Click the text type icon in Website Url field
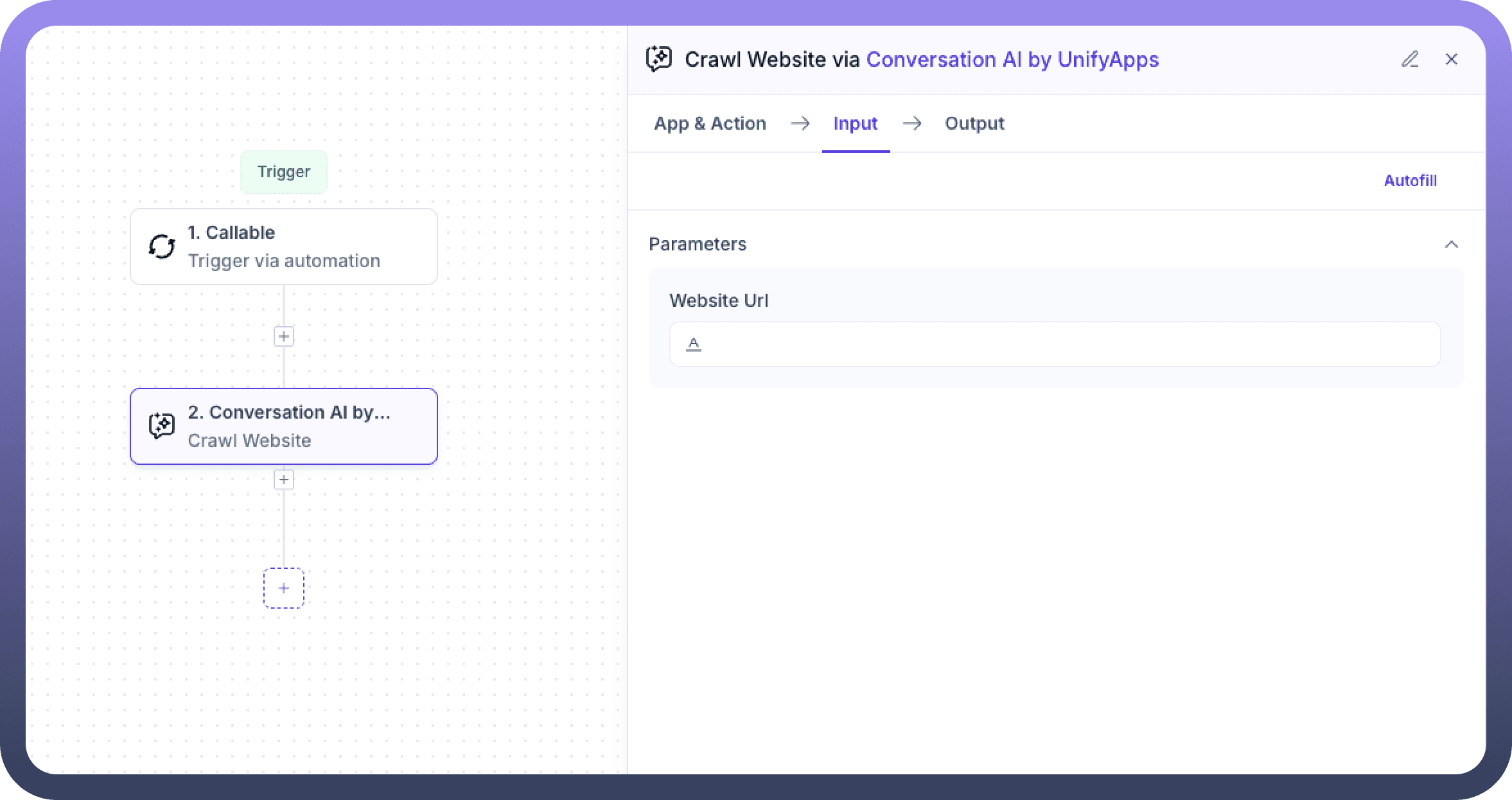The image size is (1512, 800). (694, 344)
